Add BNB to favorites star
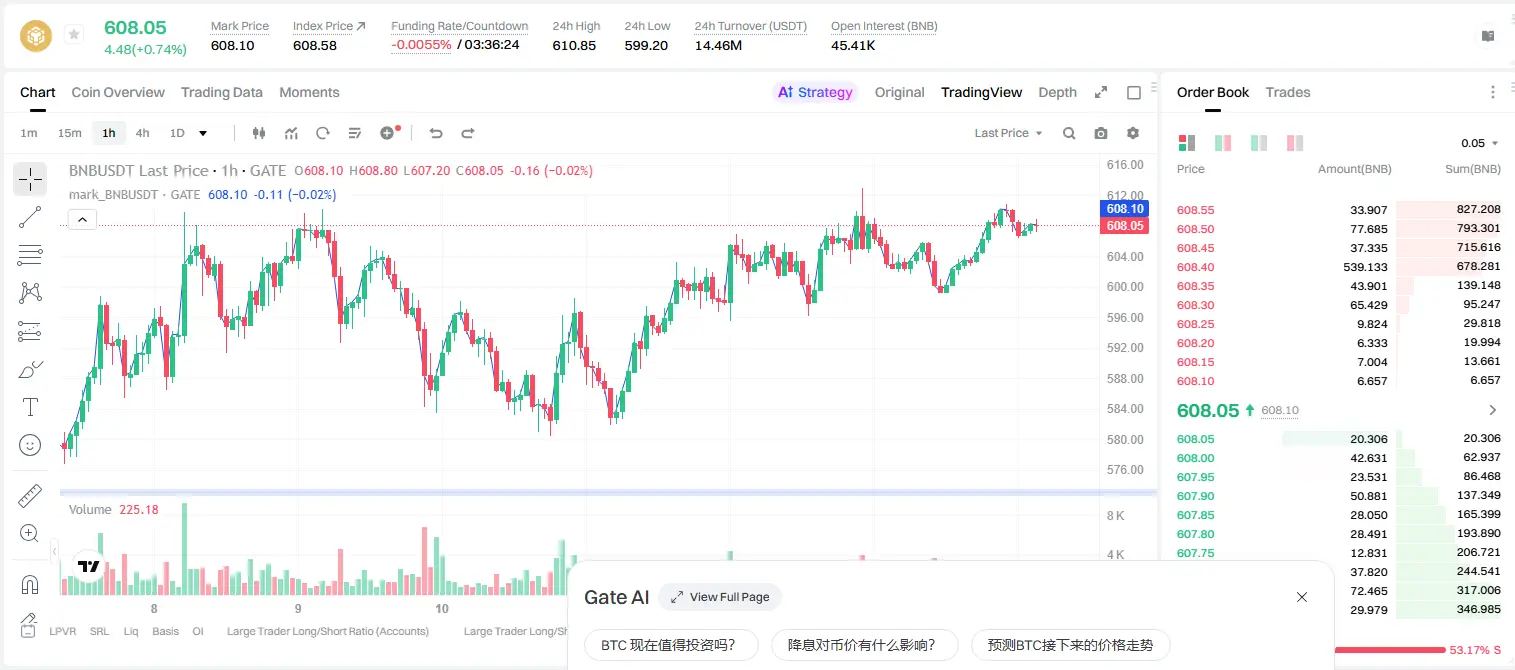Screen dimensions: 1515x670 tap(74, 35)
